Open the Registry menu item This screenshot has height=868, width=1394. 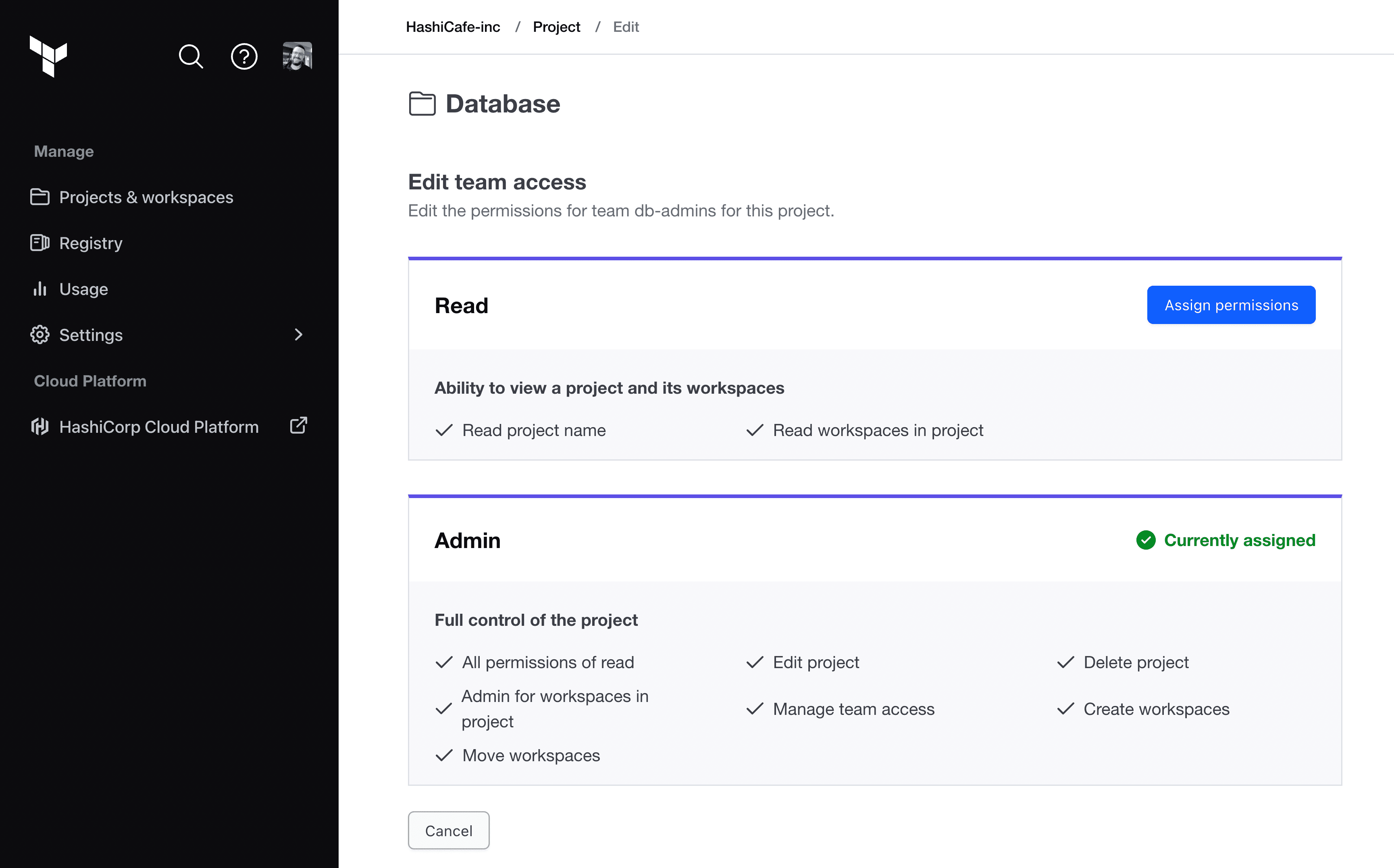[91, 243]
